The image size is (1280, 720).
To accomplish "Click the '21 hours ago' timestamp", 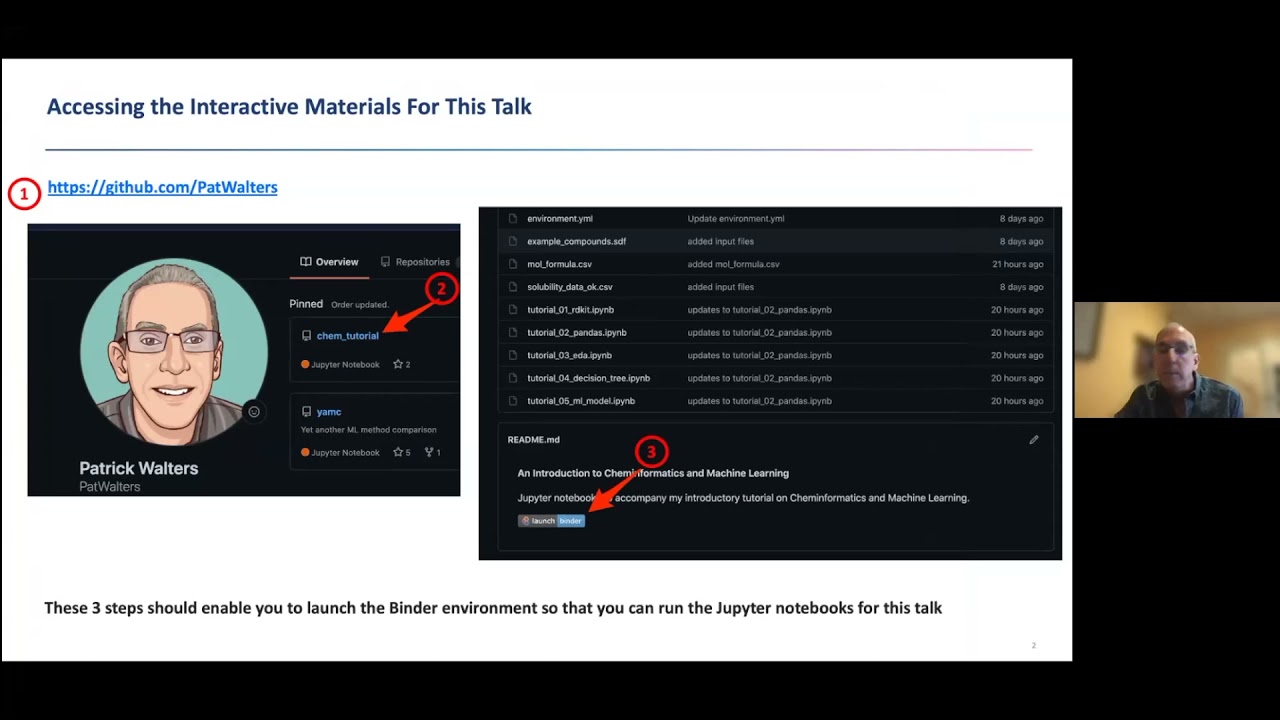I will coord(1017,265).
